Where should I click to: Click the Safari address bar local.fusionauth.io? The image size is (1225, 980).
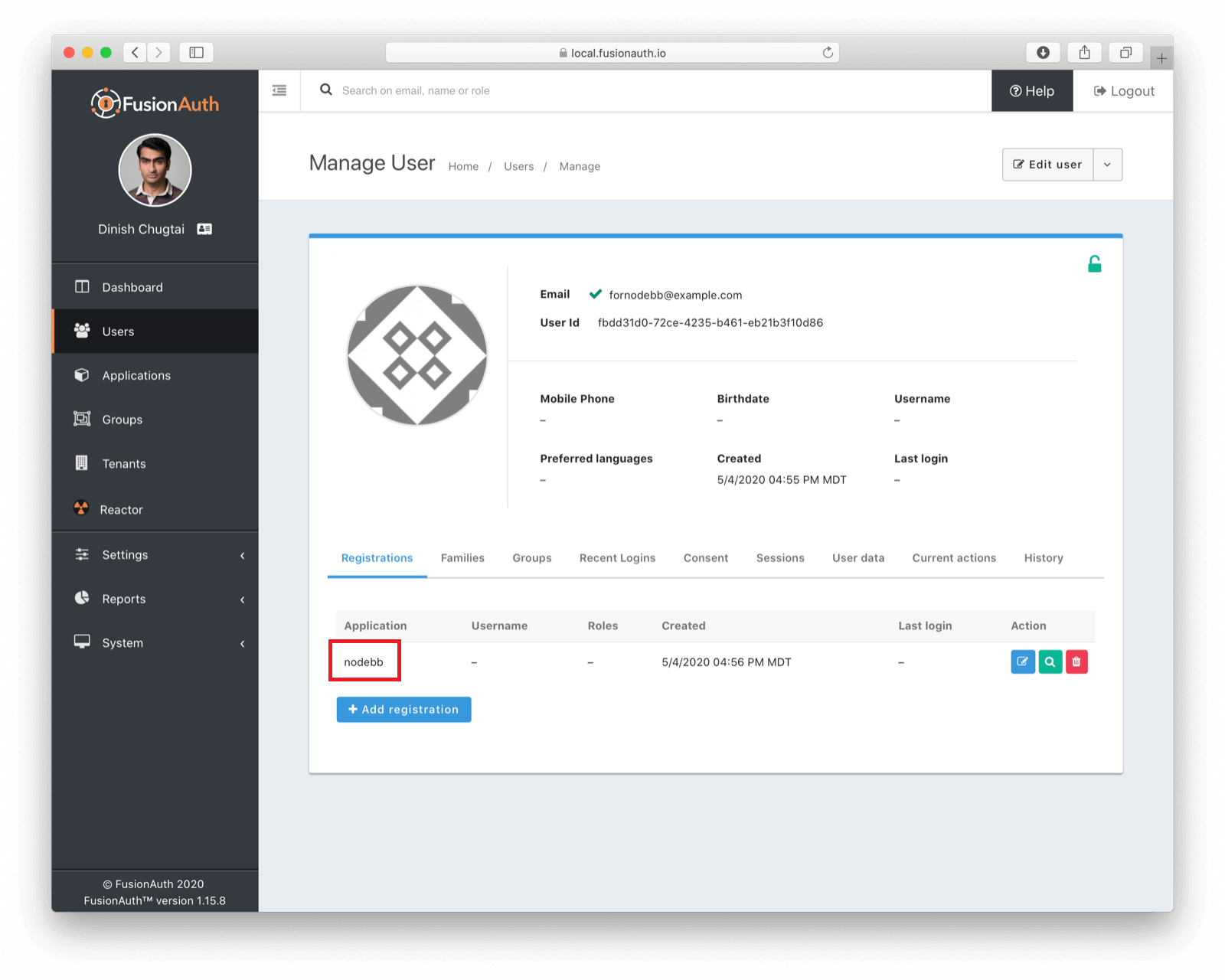coord(612,52)
